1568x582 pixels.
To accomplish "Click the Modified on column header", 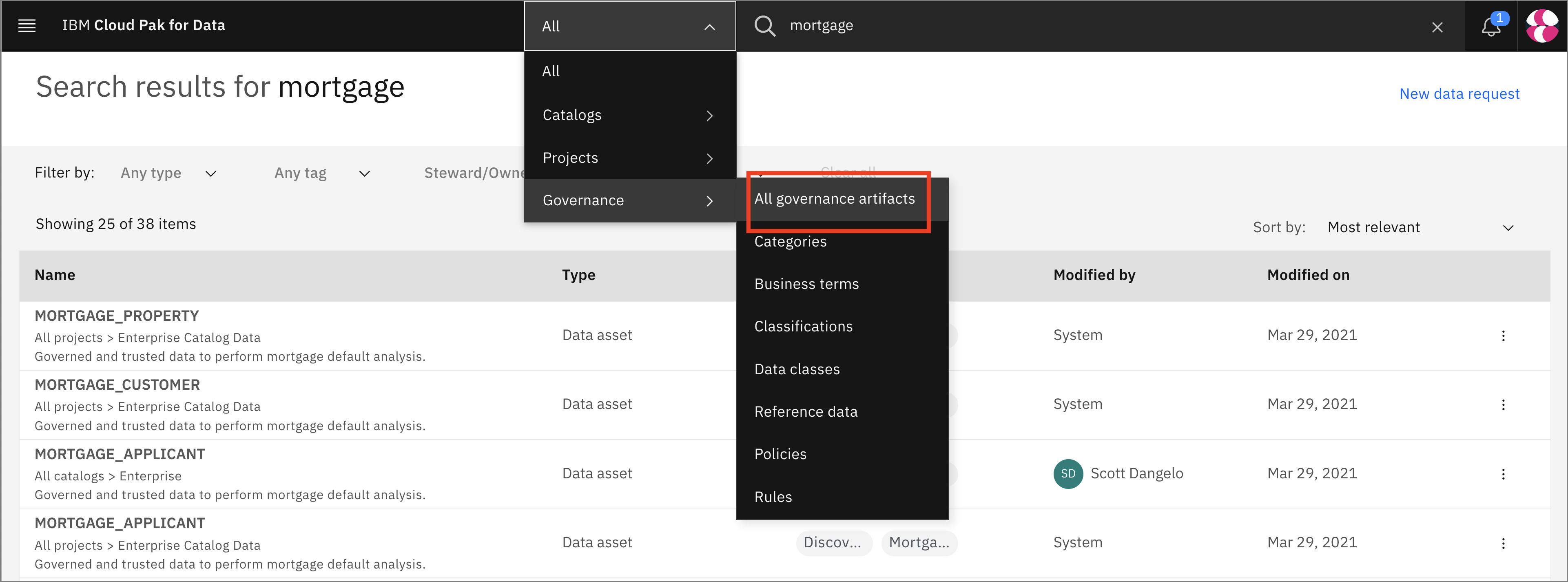I will [x=1308, y=275].
